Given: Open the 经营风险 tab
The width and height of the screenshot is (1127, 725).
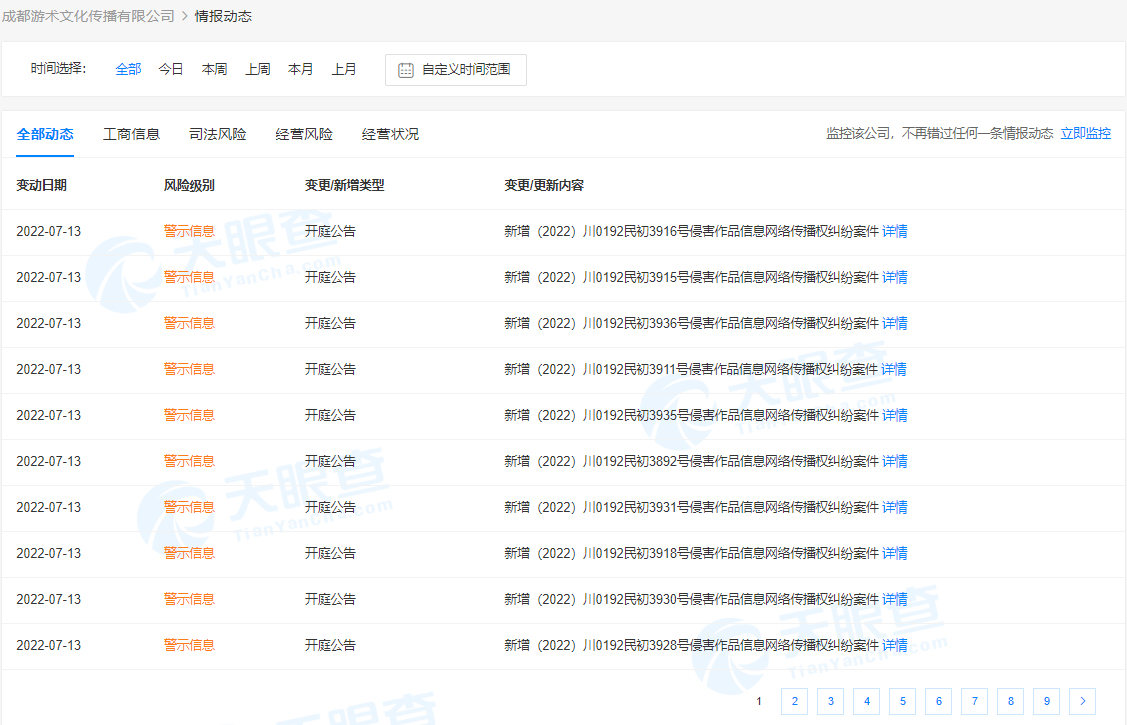Looking at the screenshot, I should point(304,134).
